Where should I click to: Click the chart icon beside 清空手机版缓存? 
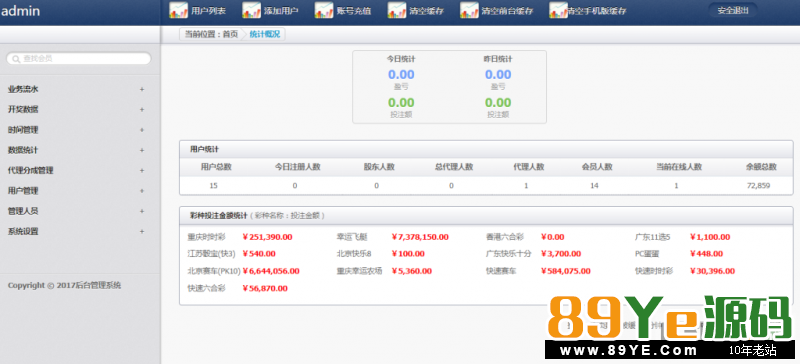click(559, 10)
